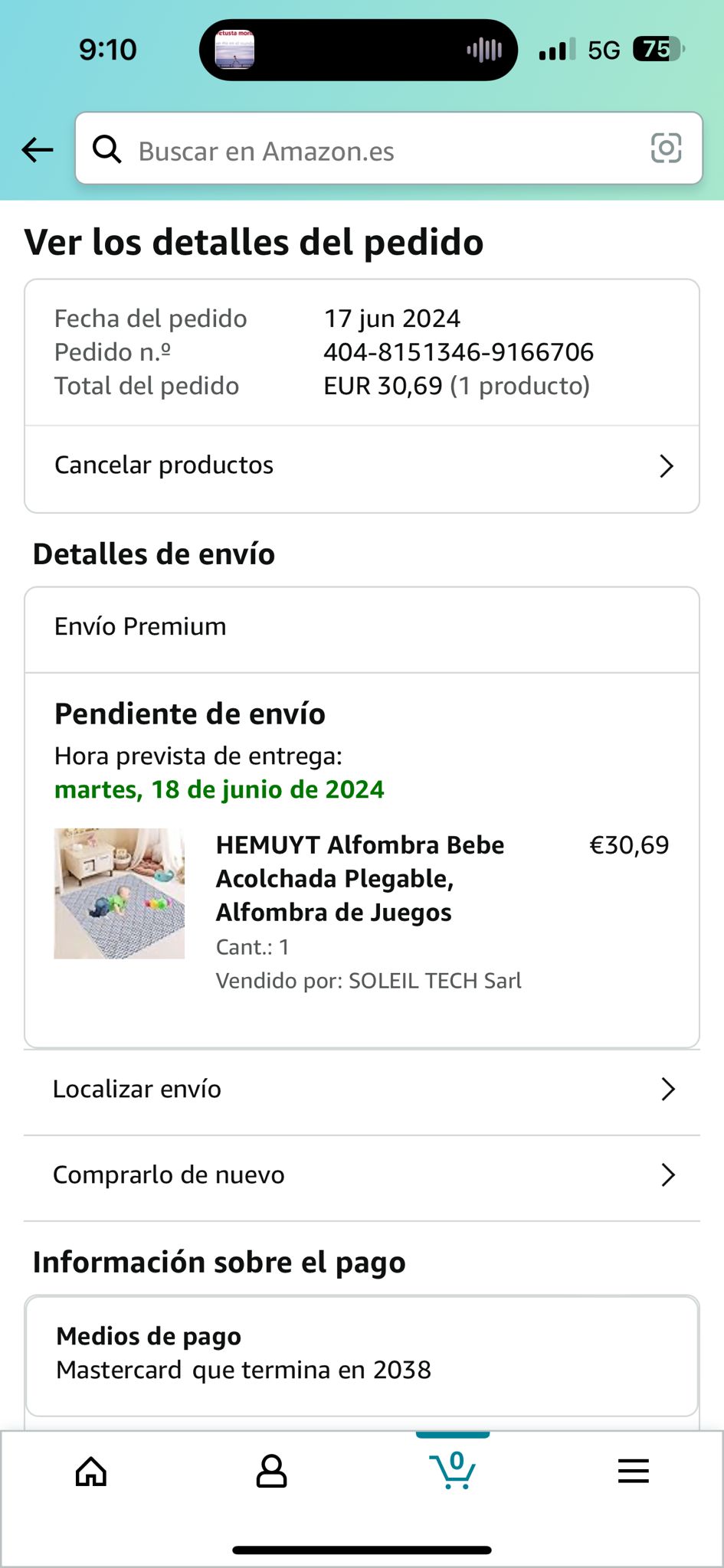The width and height of the screenshot is (724, 1568).
Task: Tap the Dynamic Island audio waveform
Action: point(484,51)
